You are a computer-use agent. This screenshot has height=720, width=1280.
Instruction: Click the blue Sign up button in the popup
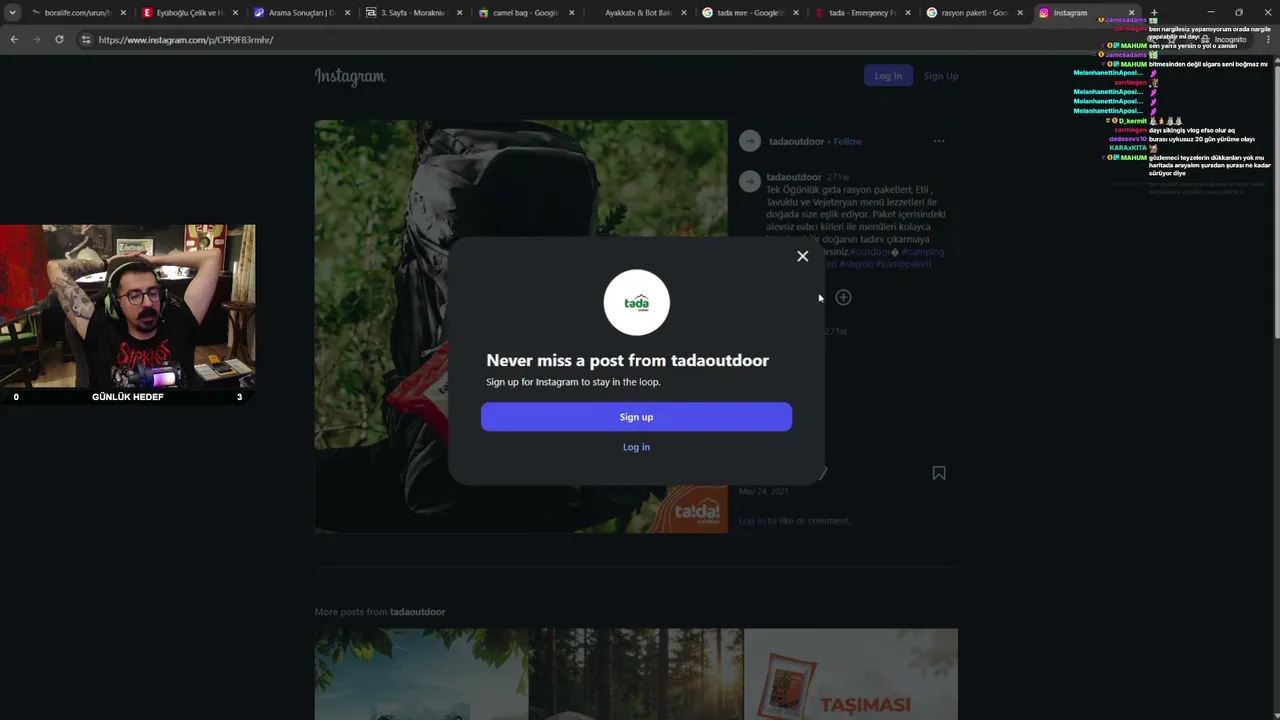pos(636,417)
